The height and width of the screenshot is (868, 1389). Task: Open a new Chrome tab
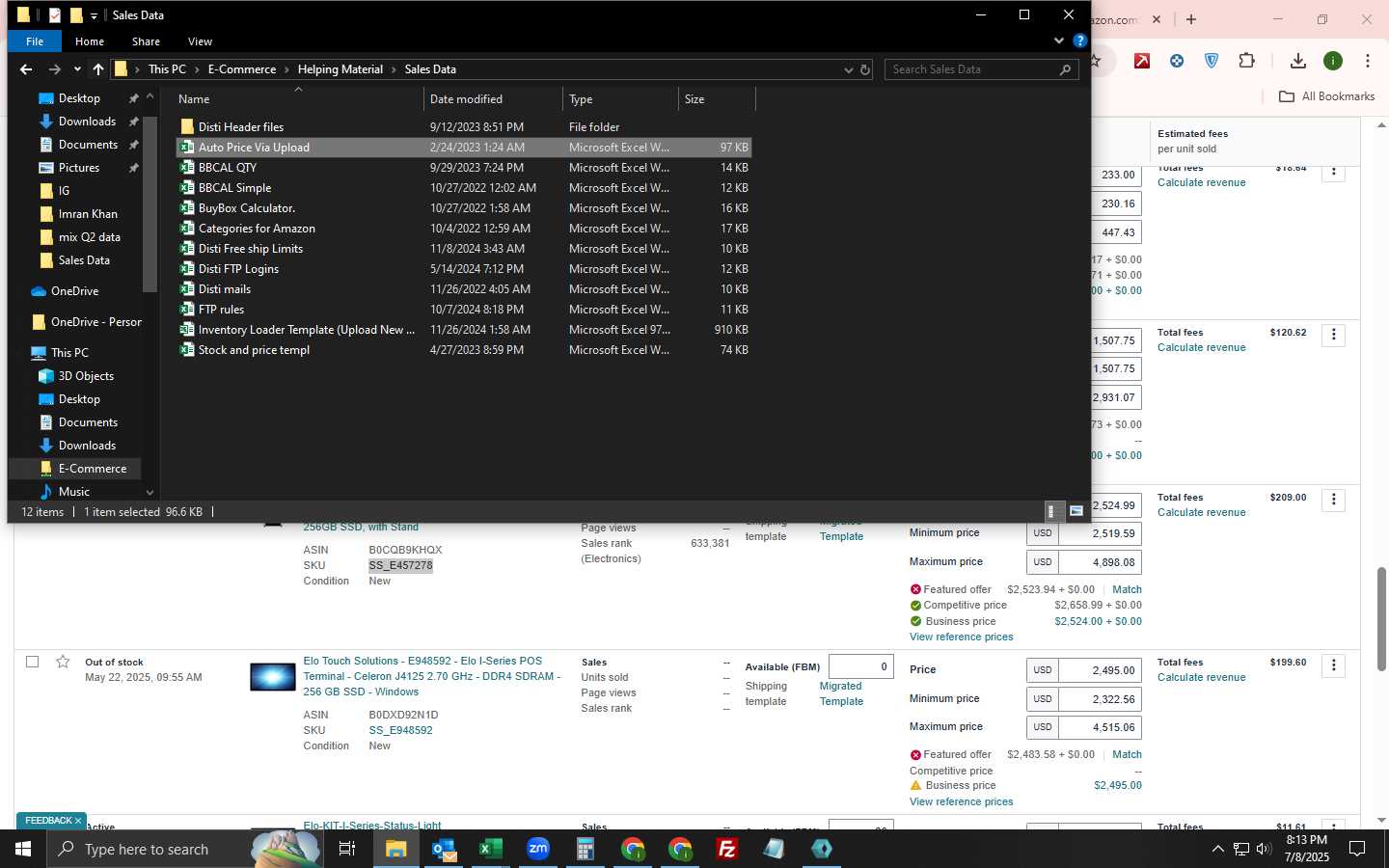point(1191,19)
